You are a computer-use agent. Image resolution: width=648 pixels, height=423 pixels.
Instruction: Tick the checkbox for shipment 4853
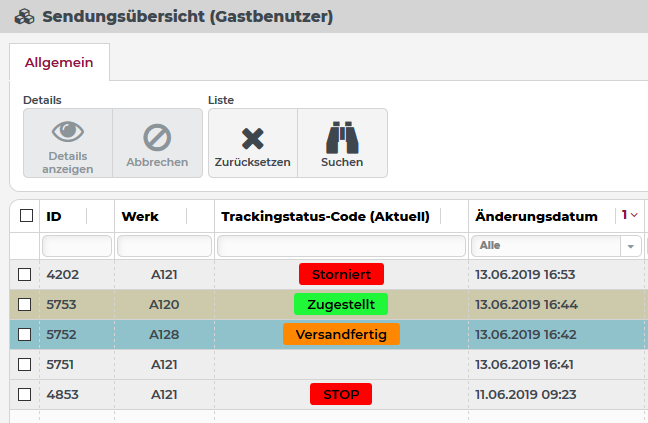25,394
